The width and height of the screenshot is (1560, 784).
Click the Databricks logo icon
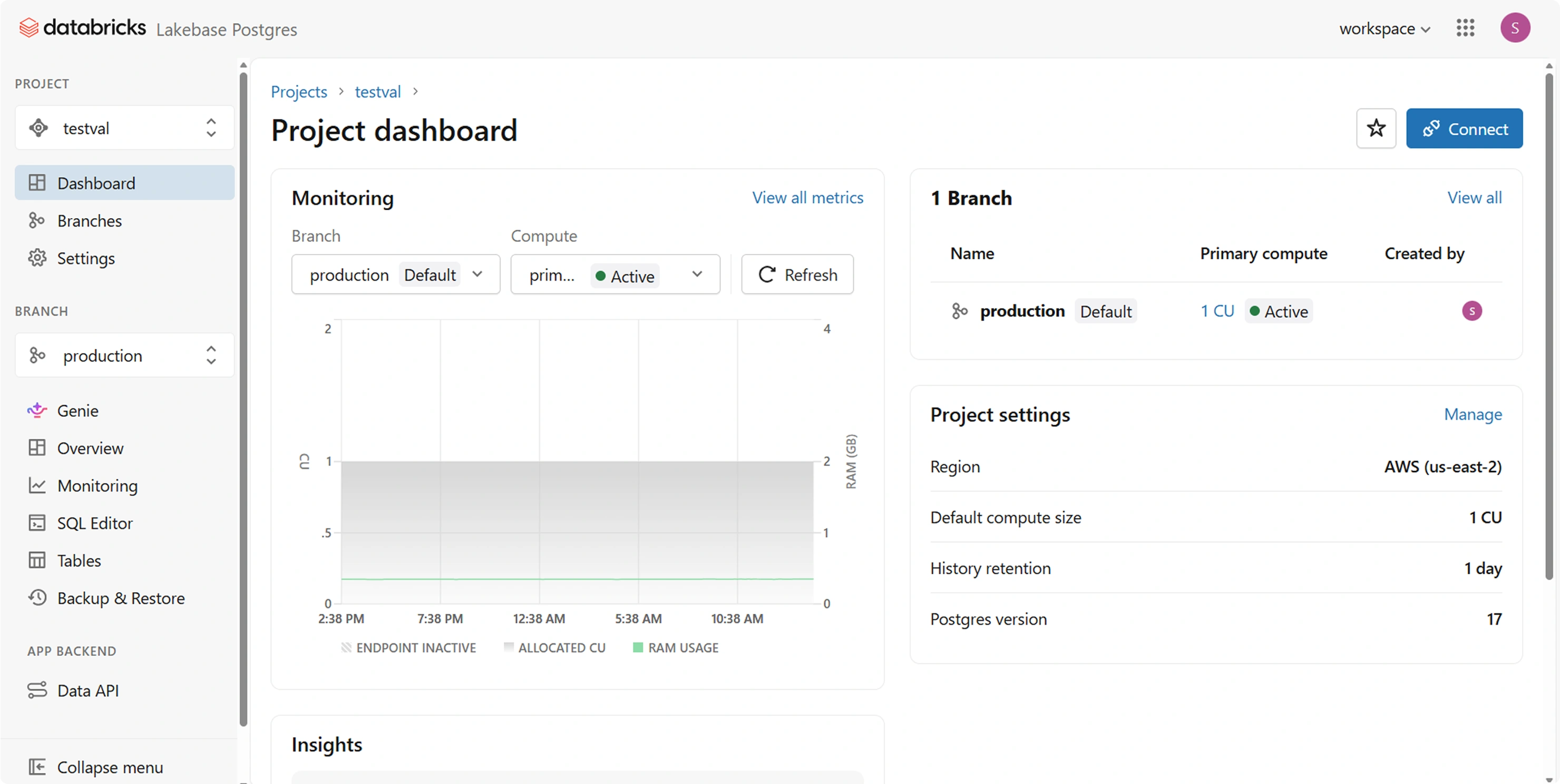(28, 28)
